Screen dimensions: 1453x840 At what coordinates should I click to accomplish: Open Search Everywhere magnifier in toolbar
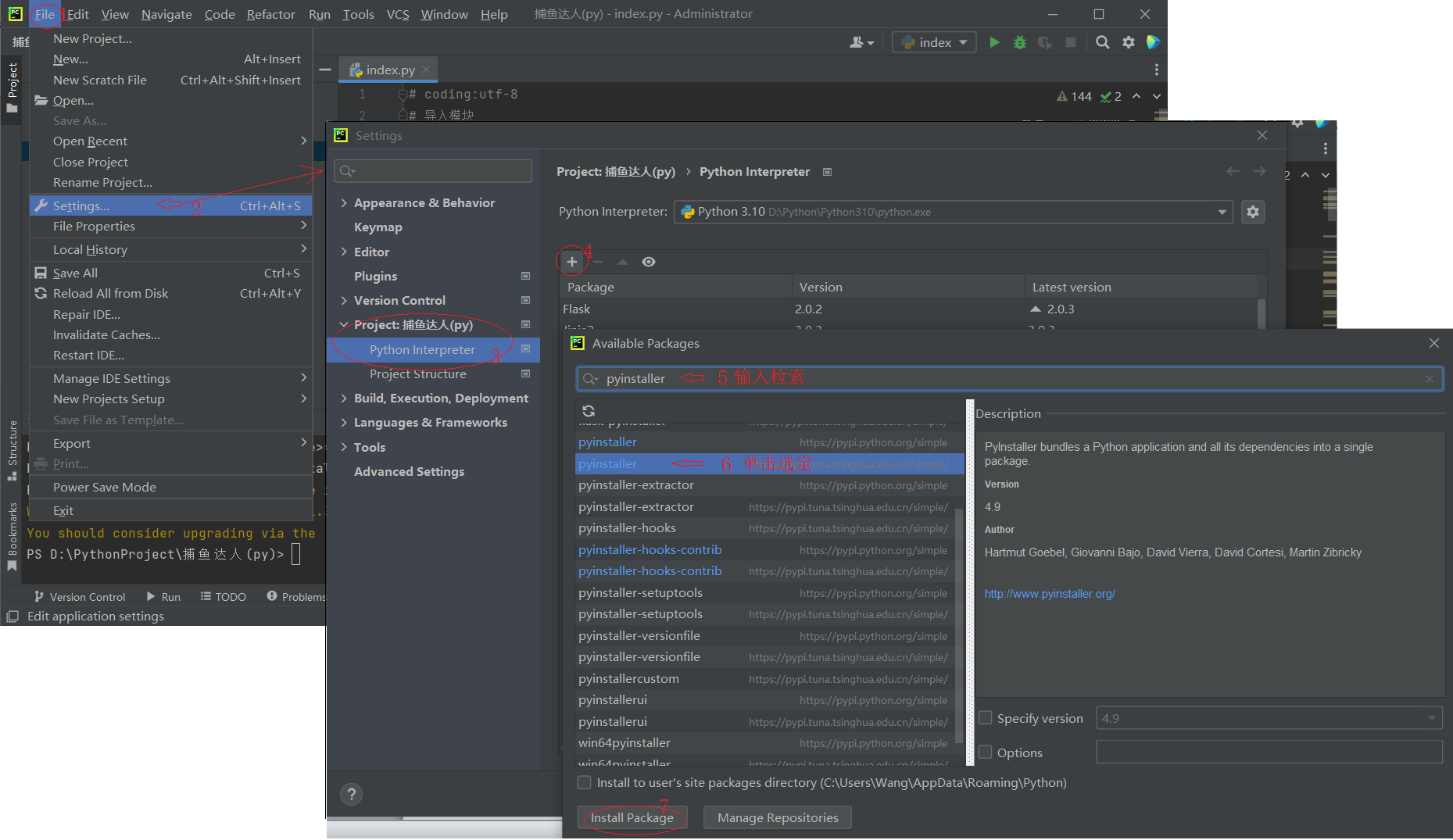pyautogui.click(x=1102, y=42)
